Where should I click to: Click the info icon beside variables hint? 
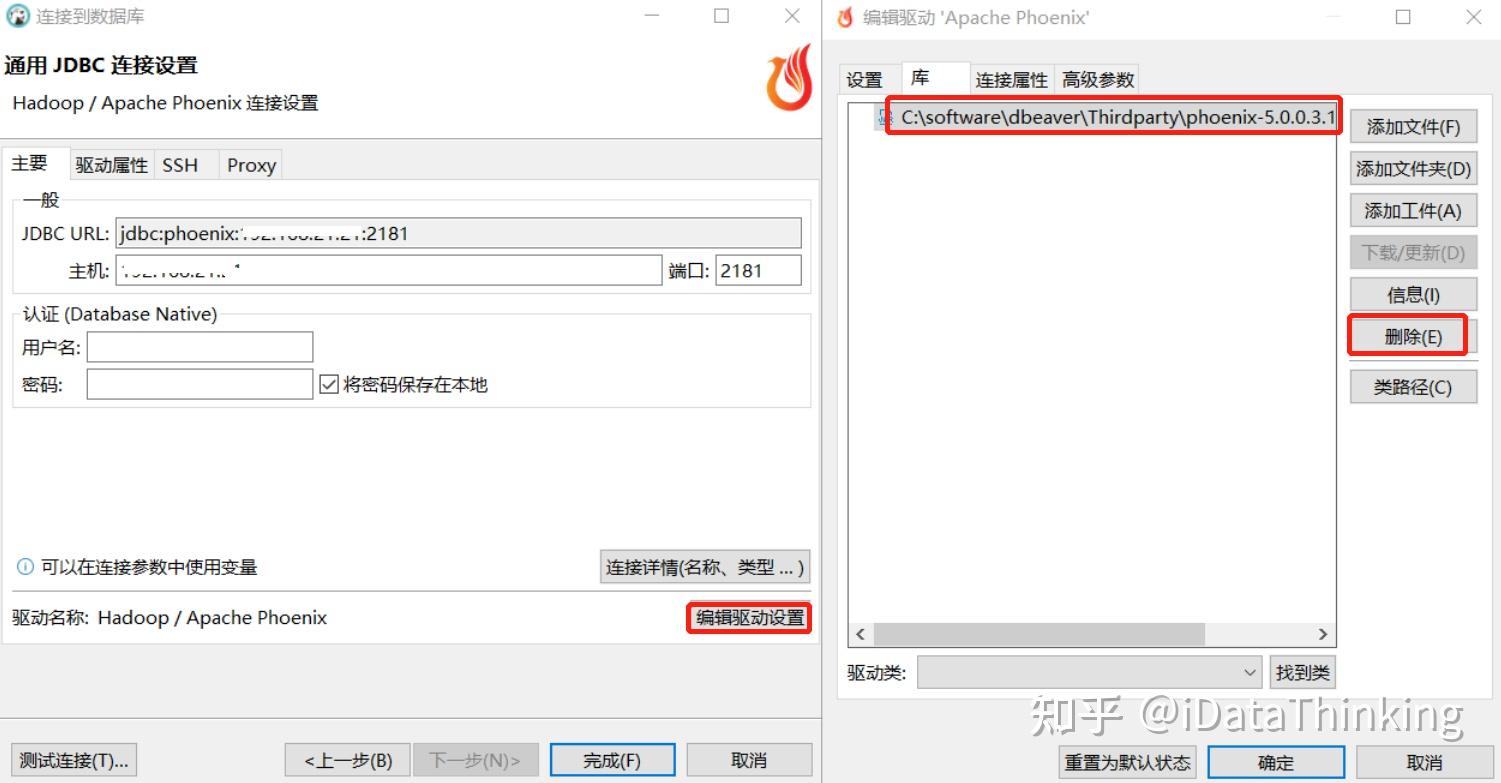[26, 568]
